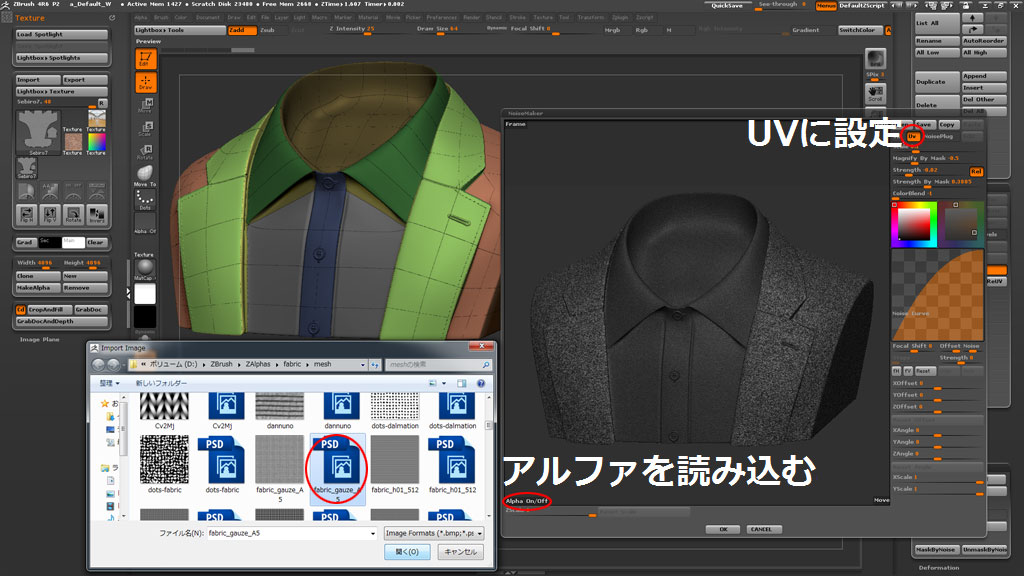Viewport: 1024px width, 576px height.
Task: Toggle Zsub mode
Action: click(268, 30)
